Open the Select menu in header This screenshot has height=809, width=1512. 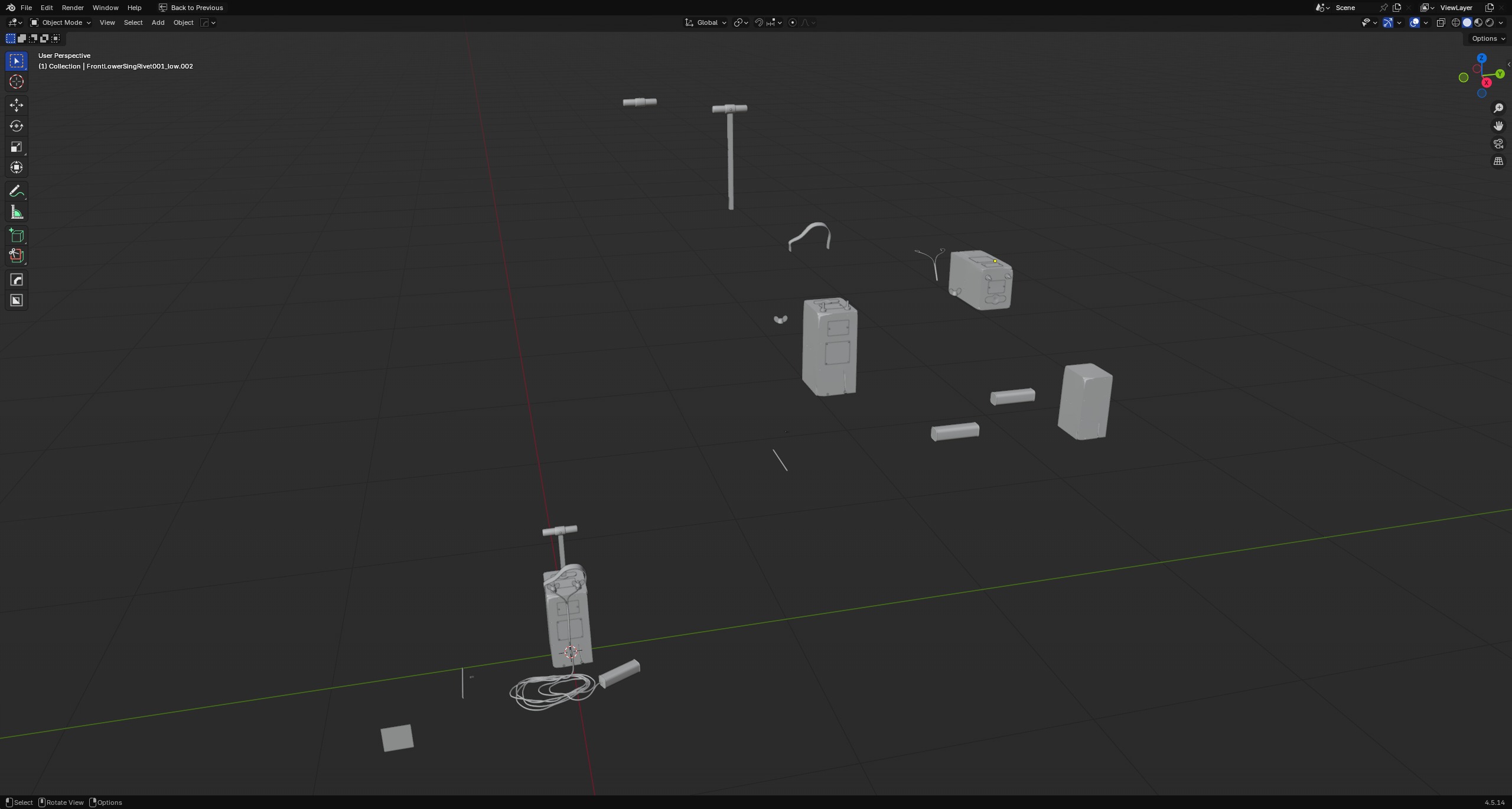(x=133, y=22)
